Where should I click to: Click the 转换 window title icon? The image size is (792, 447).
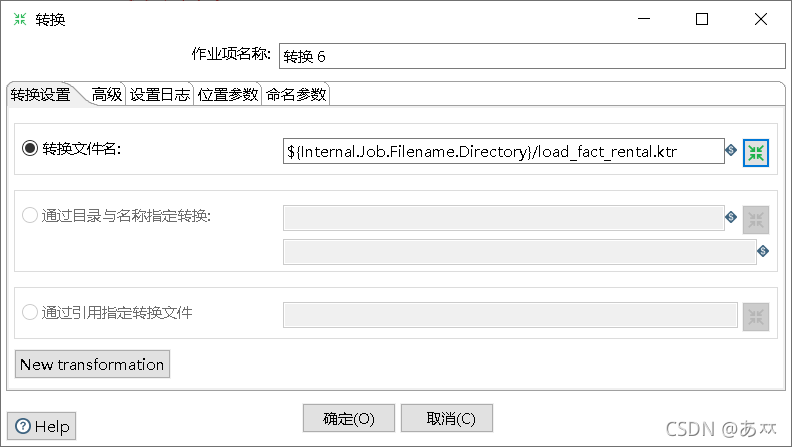(20, 19)
